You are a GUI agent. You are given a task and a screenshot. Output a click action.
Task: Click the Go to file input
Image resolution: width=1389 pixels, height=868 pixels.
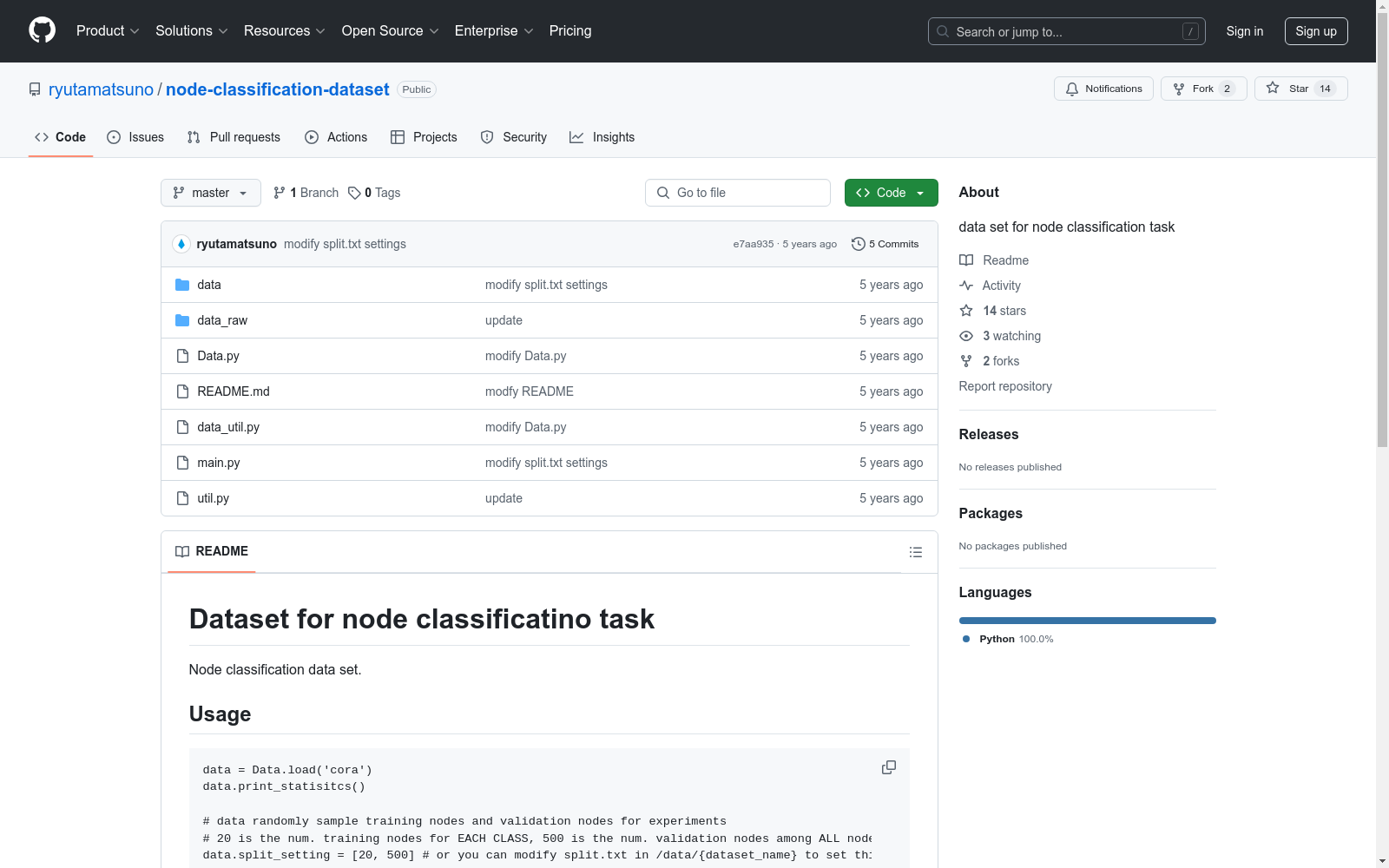click(738, 193)
